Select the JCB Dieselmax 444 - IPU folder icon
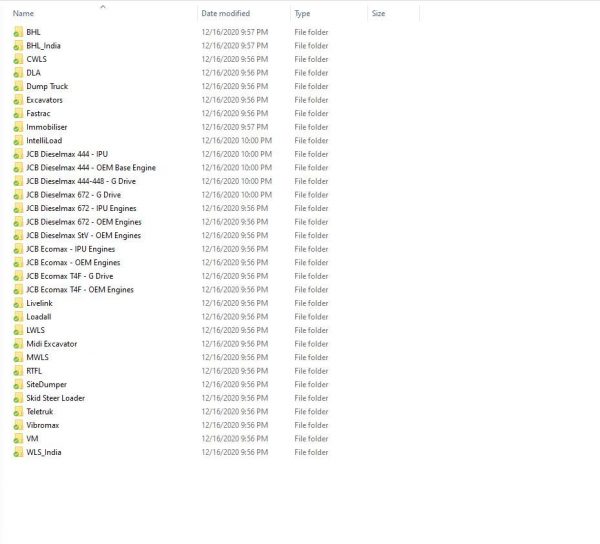 pos(18,154)
